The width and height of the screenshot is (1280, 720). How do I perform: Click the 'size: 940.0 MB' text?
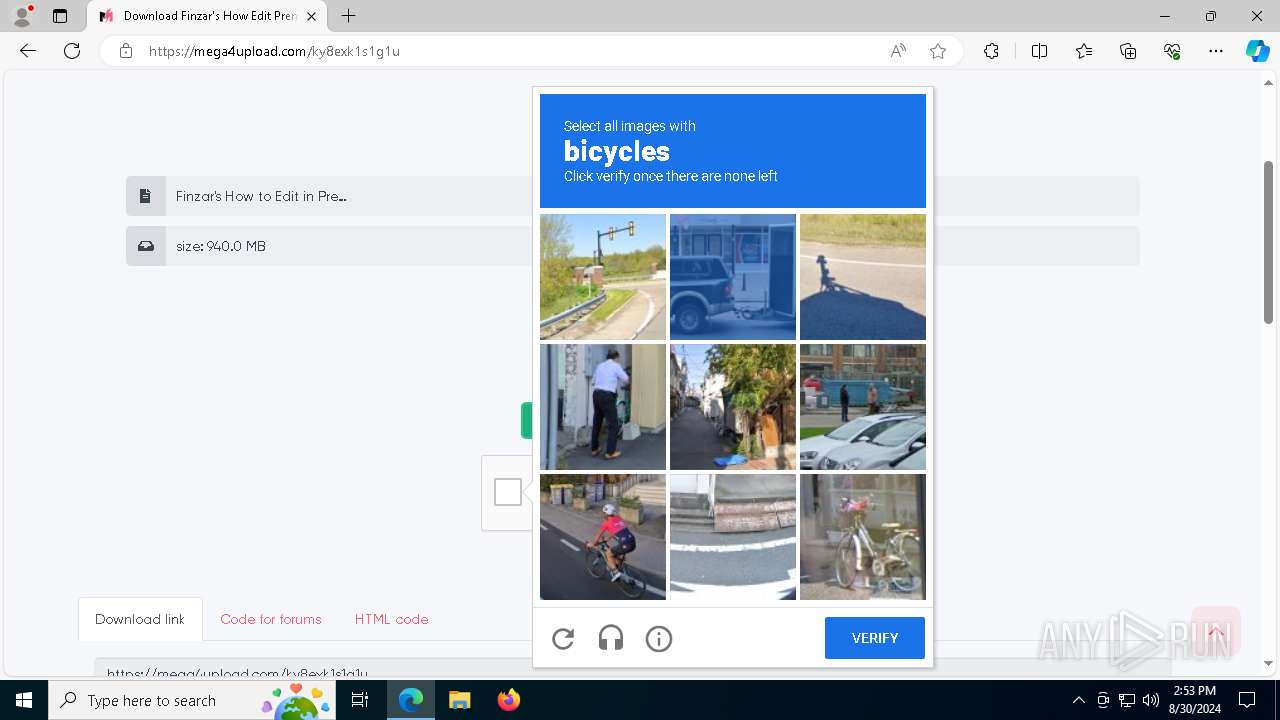point(221,246)
